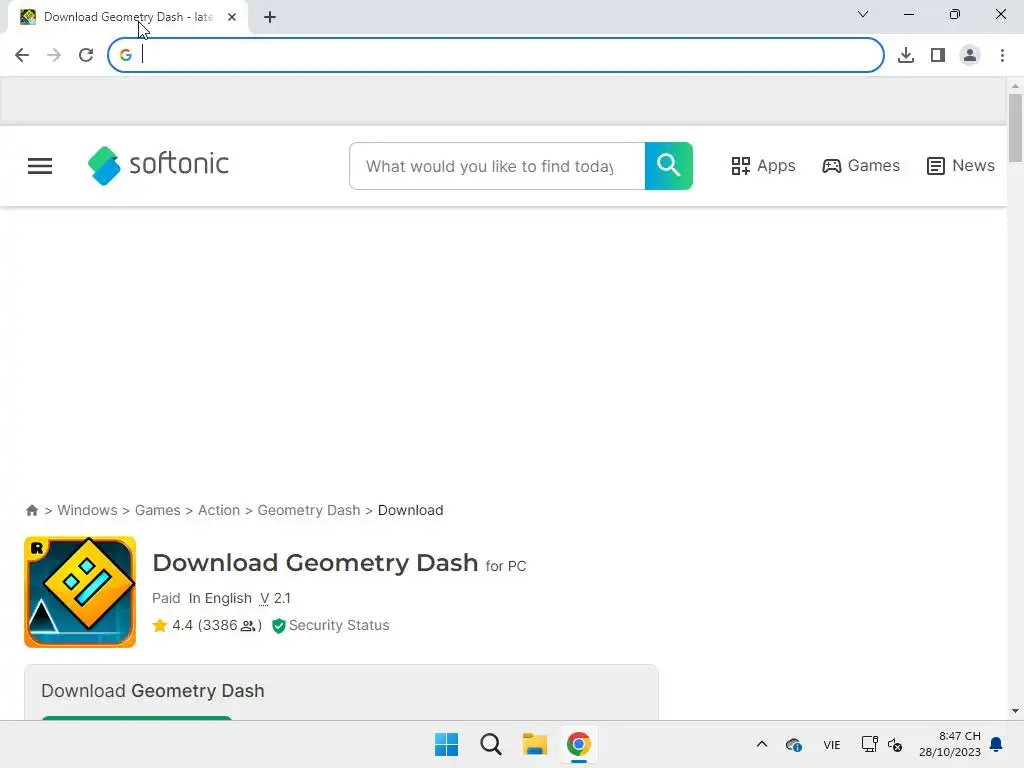
Task: Open the clock and date 8:47 CH
Action: click(950, 744)
